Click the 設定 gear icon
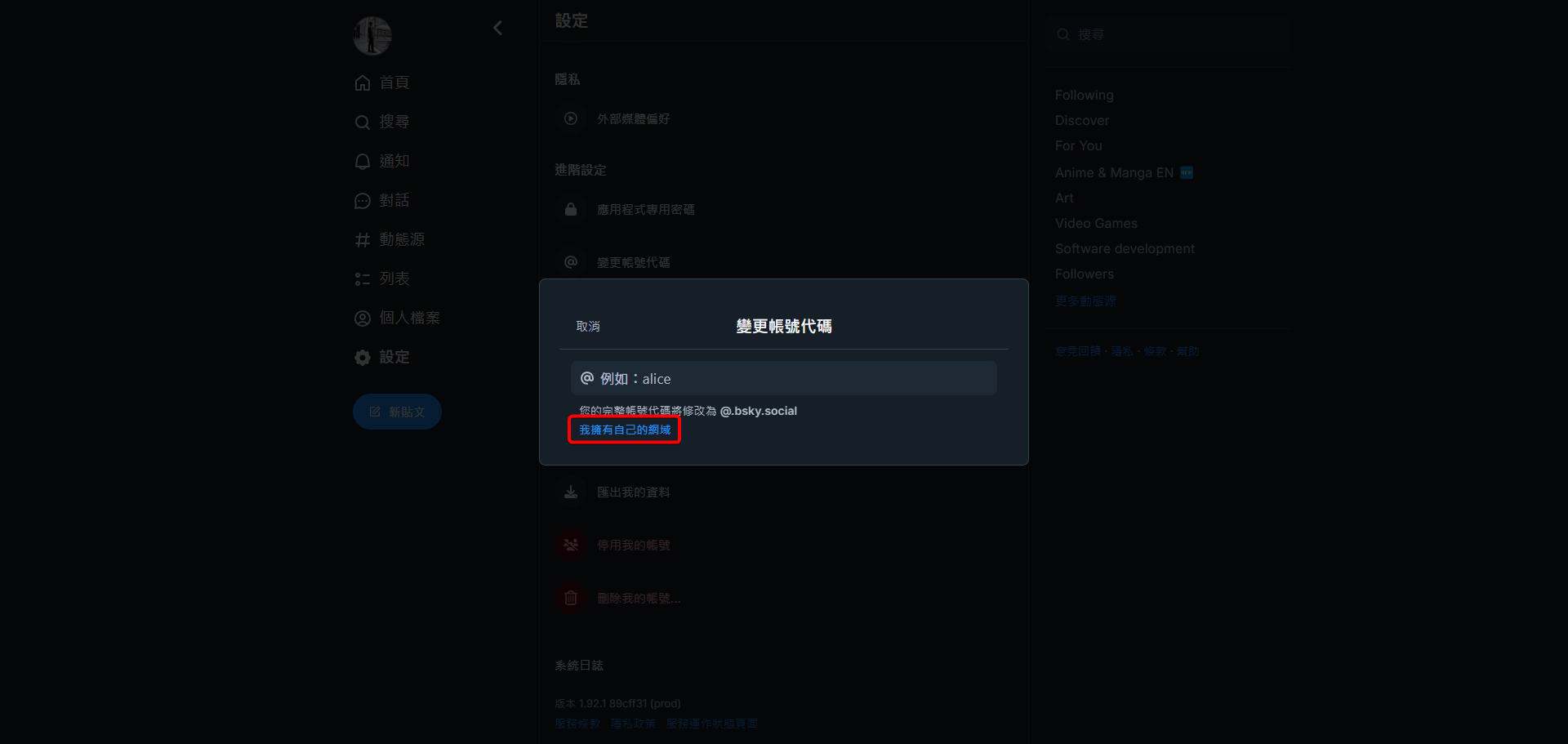 363,357
